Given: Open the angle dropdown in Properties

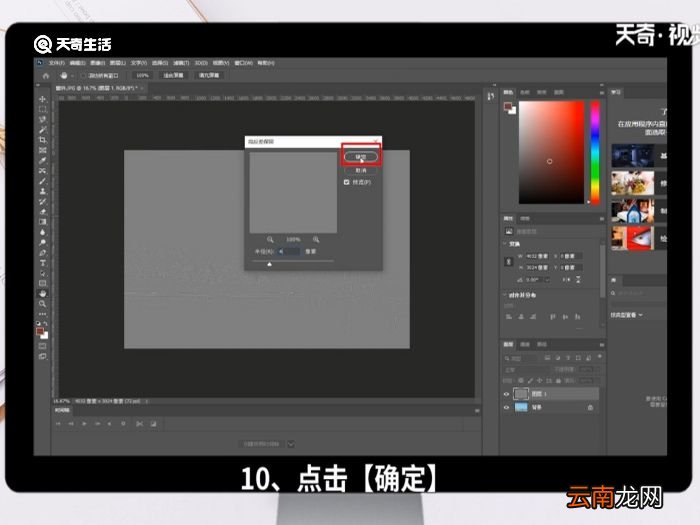Looking at the screenshot, I should click(547, 280).
